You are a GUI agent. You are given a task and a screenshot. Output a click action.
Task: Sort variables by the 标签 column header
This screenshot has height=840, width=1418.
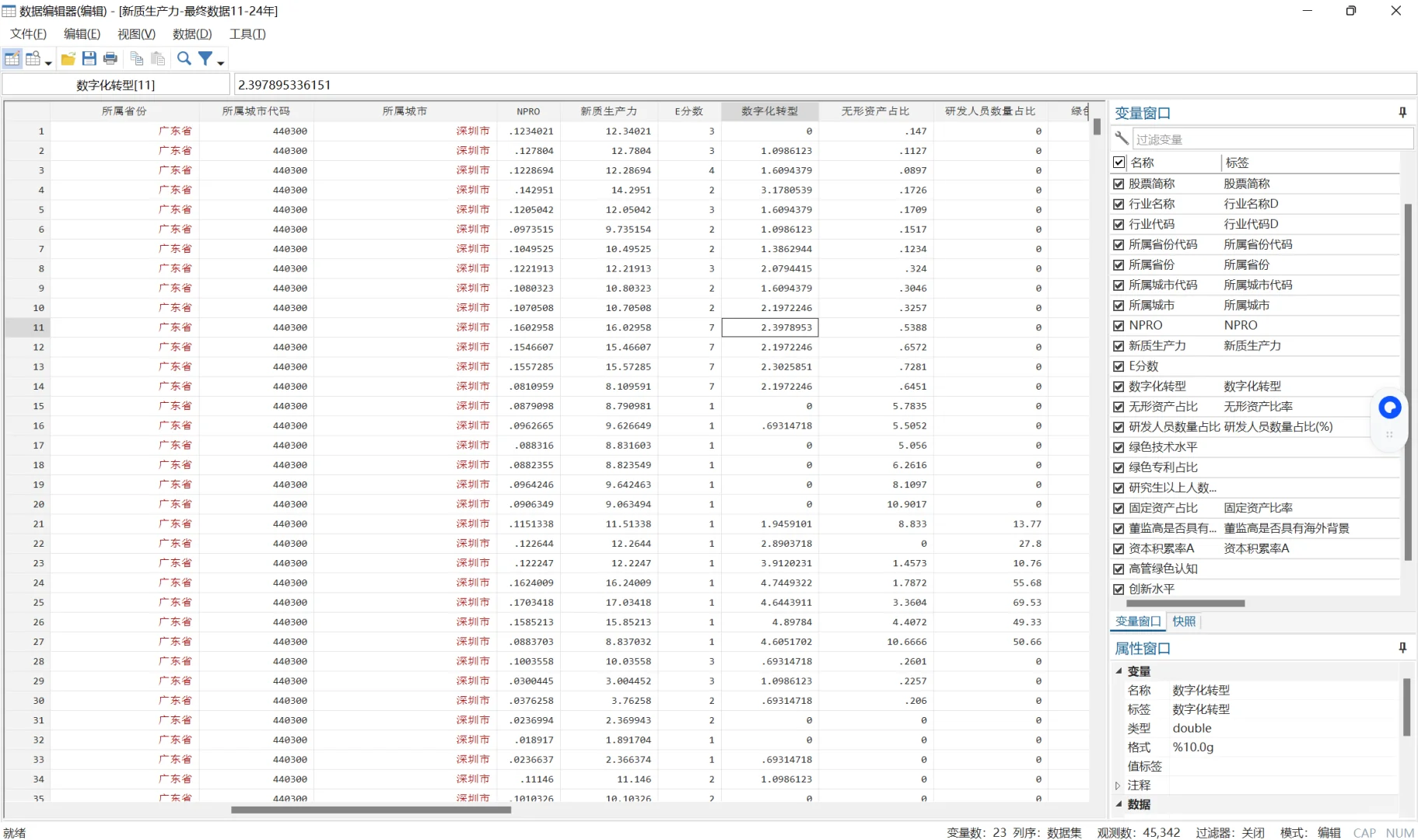pyautogui.click(x=1310, y=163)
